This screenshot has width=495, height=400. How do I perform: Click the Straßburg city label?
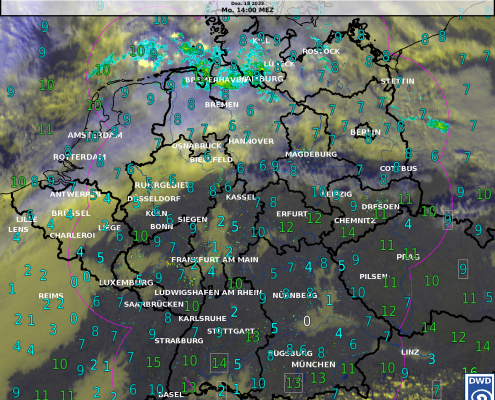179,341
